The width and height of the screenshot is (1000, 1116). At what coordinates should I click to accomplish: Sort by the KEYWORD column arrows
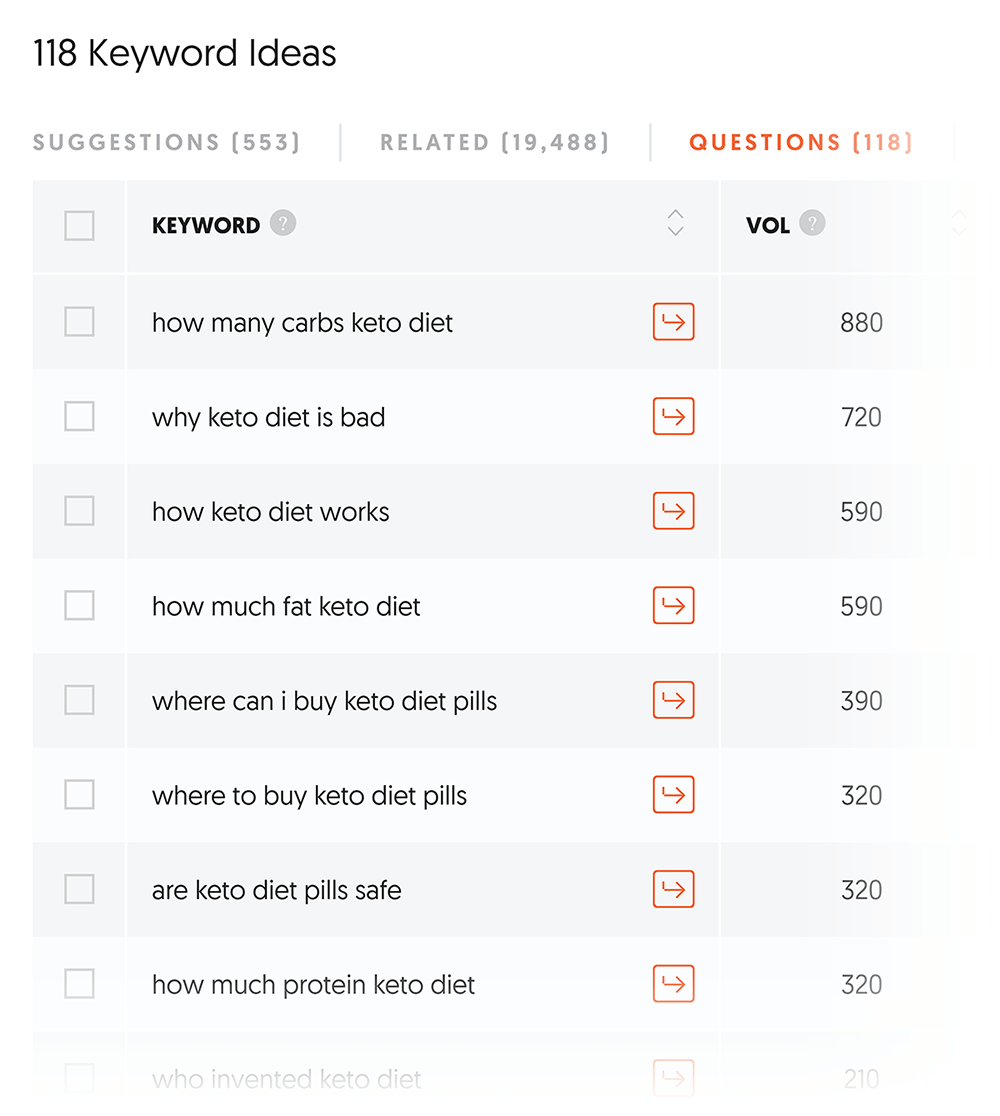pos(675,223)
